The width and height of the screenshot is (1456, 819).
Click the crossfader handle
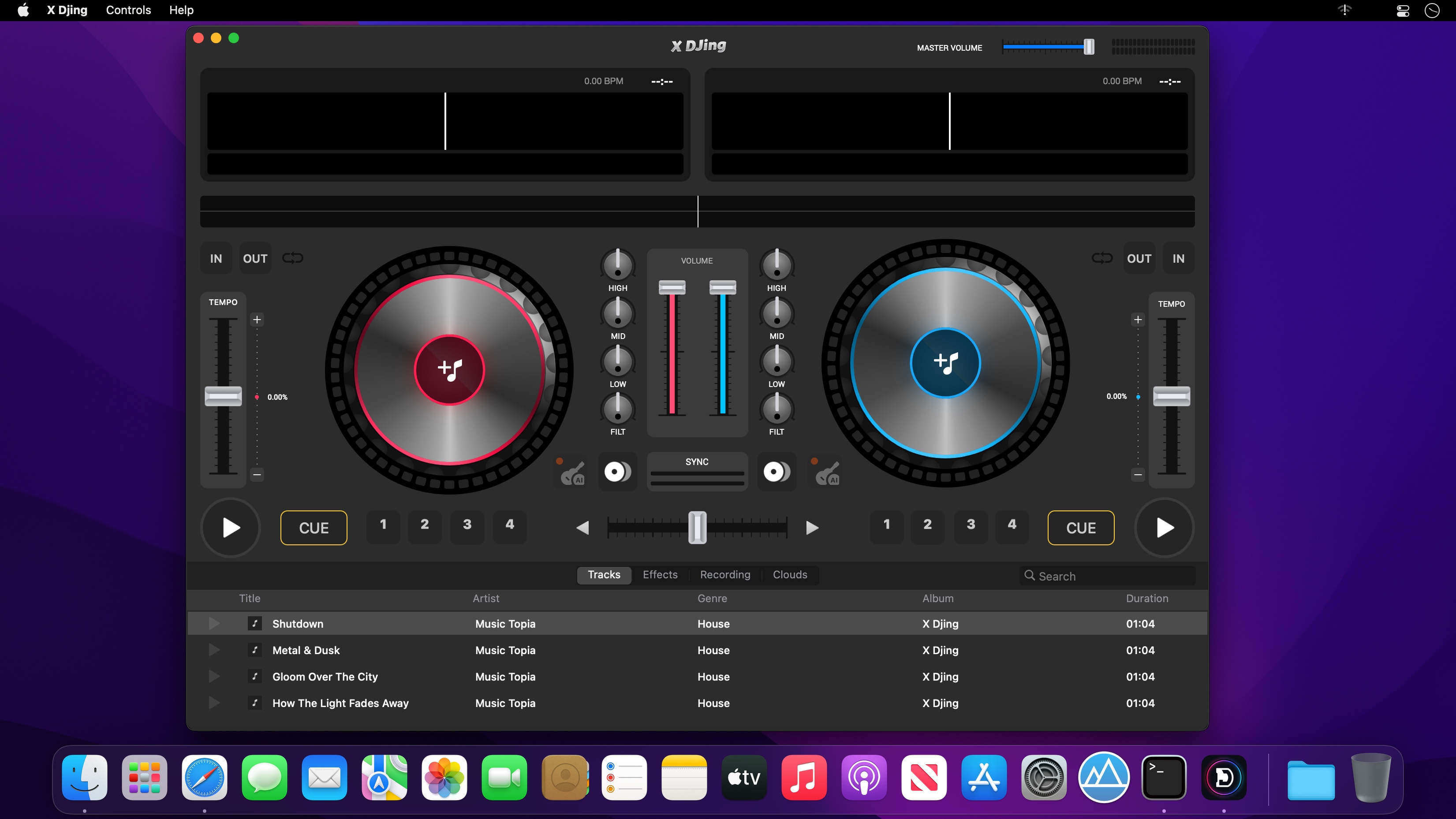coord(697,527)
